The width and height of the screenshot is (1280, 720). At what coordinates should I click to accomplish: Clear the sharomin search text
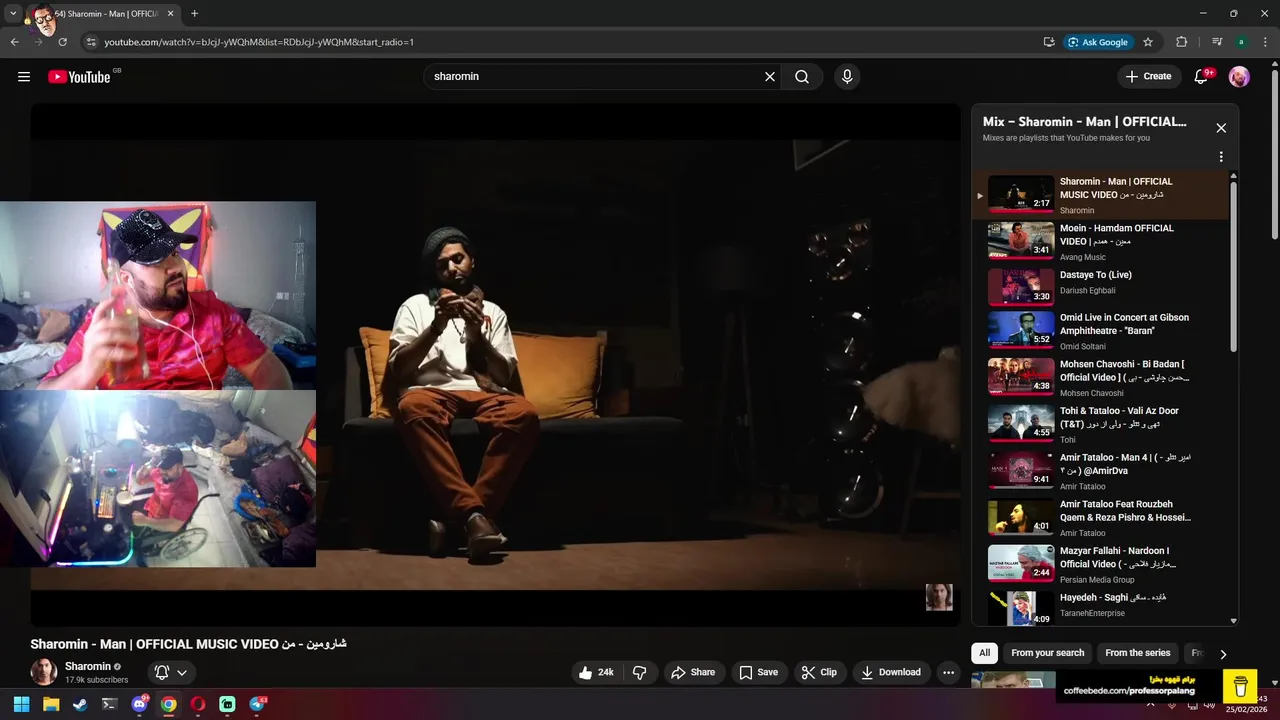click(x=770, y=77)
